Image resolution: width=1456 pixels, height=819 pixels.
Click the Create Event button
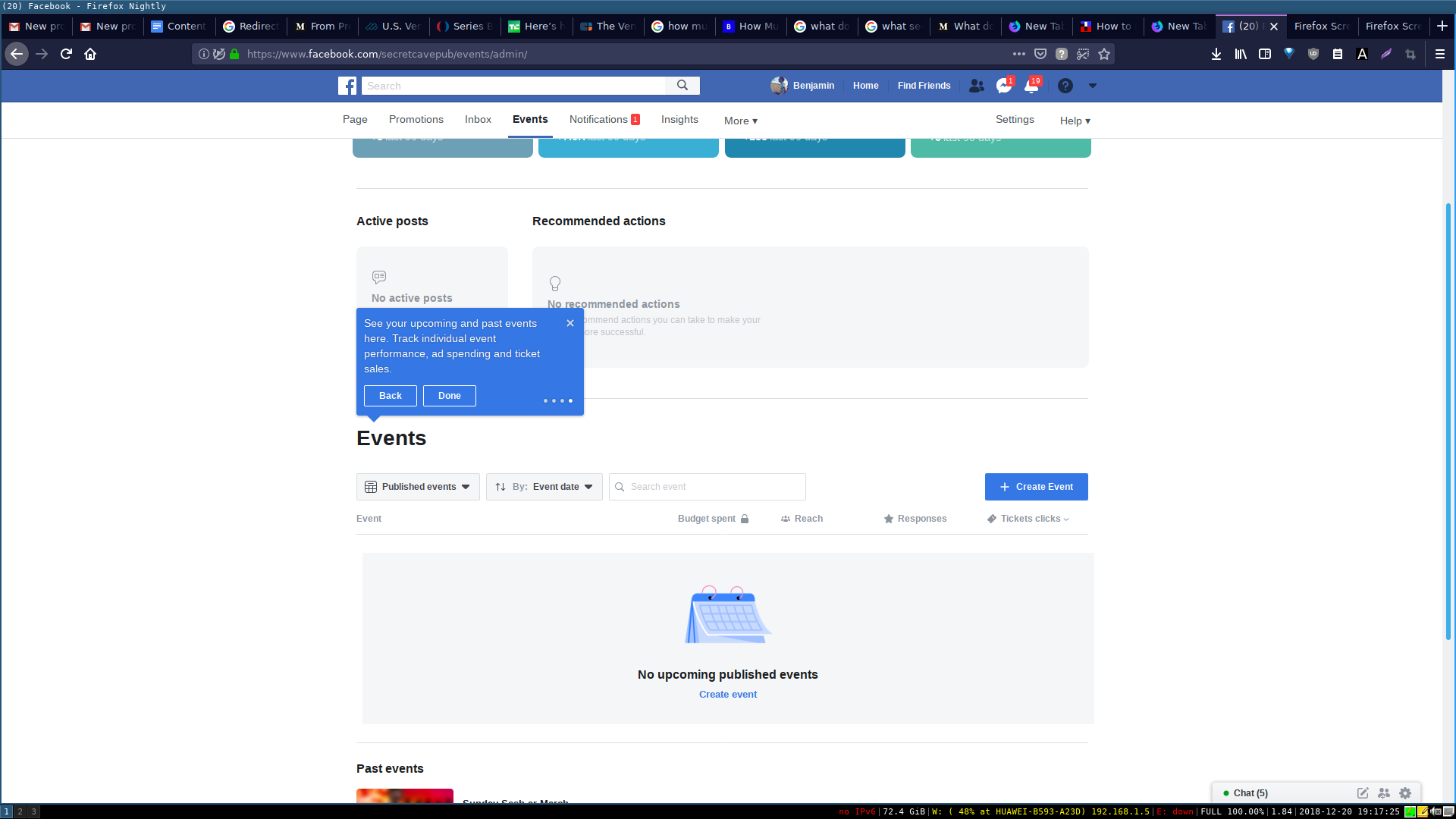tap(1037, 487)
